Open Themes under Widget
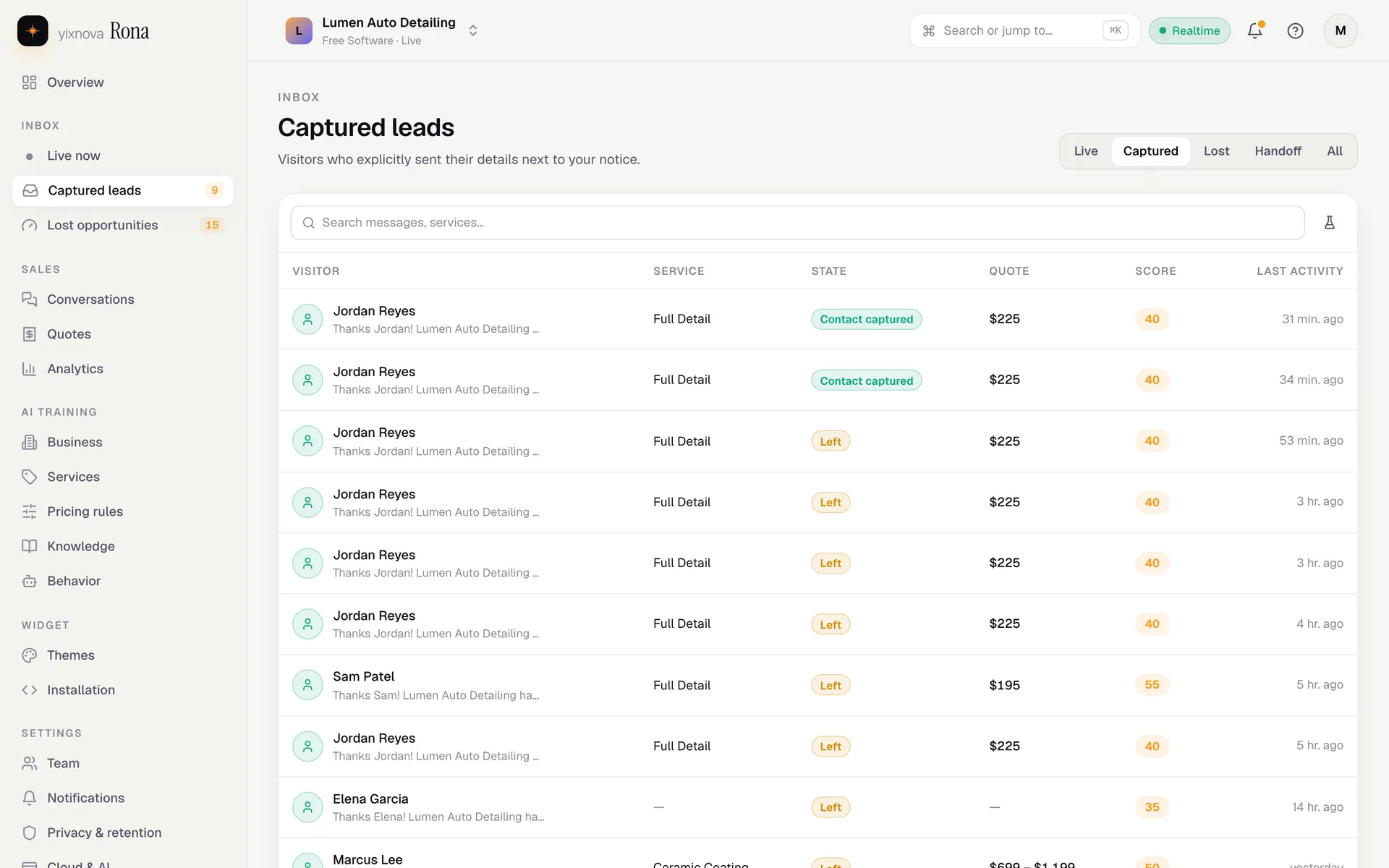The image size is (1389, 868). click(x=123, y=655)
